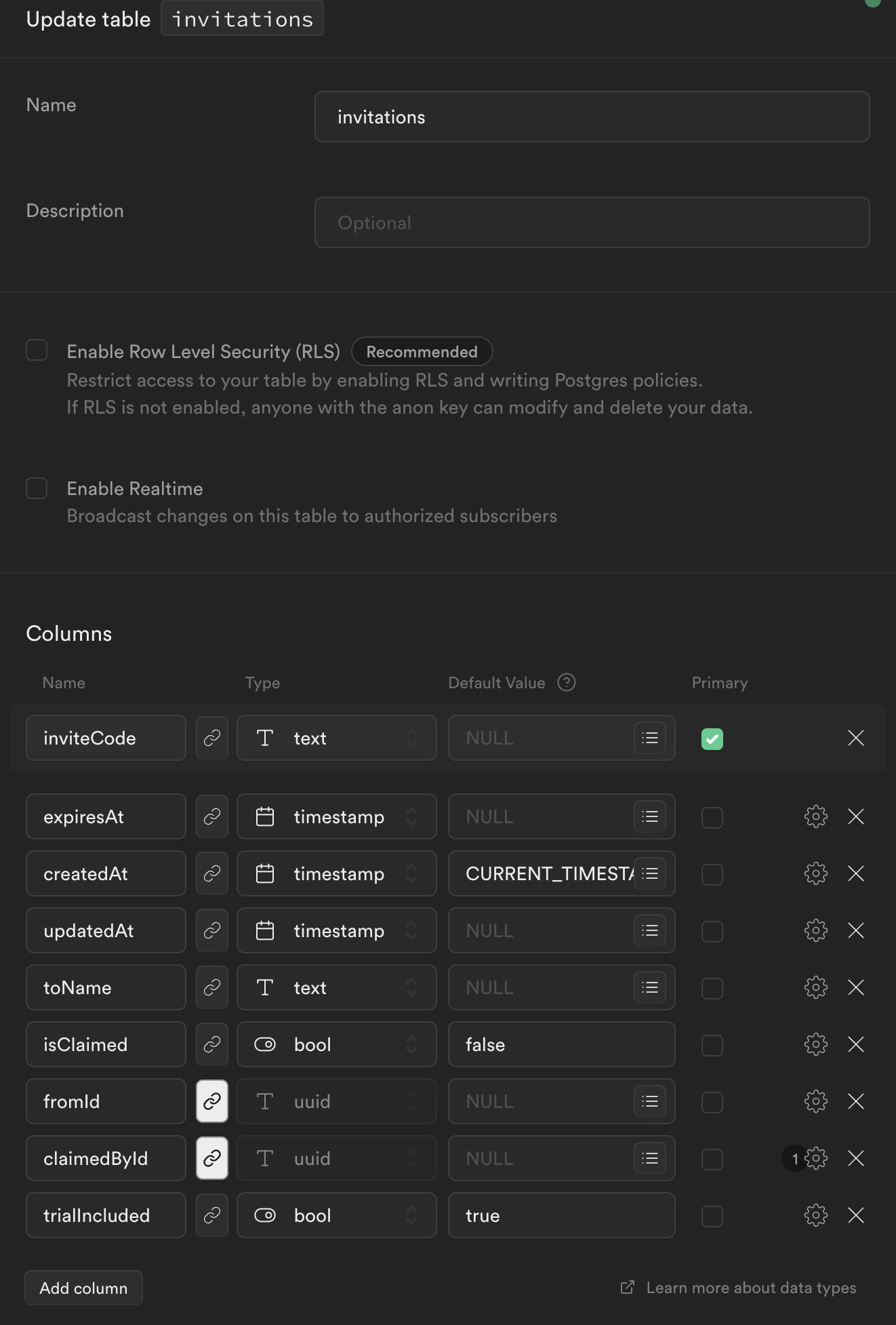Open settings gear for trialIncluded column
This screenshot has height=1325, width=896.
click(x=816, y=1215)
